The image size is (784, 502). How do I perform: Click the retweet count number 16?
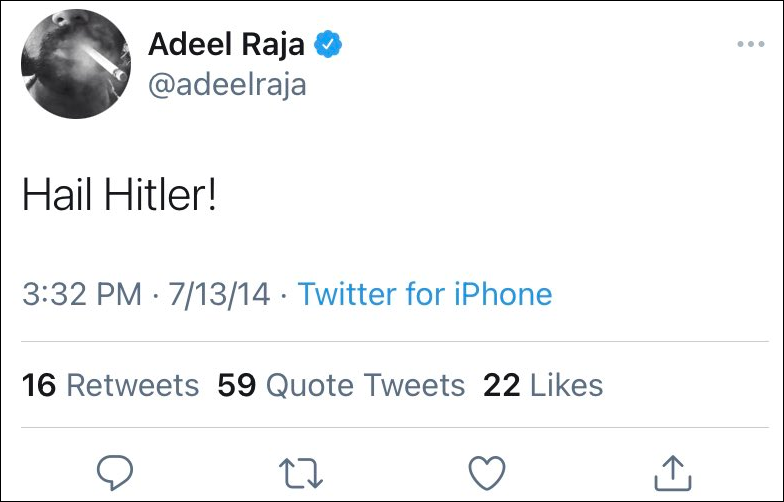[x=39, y=384]
